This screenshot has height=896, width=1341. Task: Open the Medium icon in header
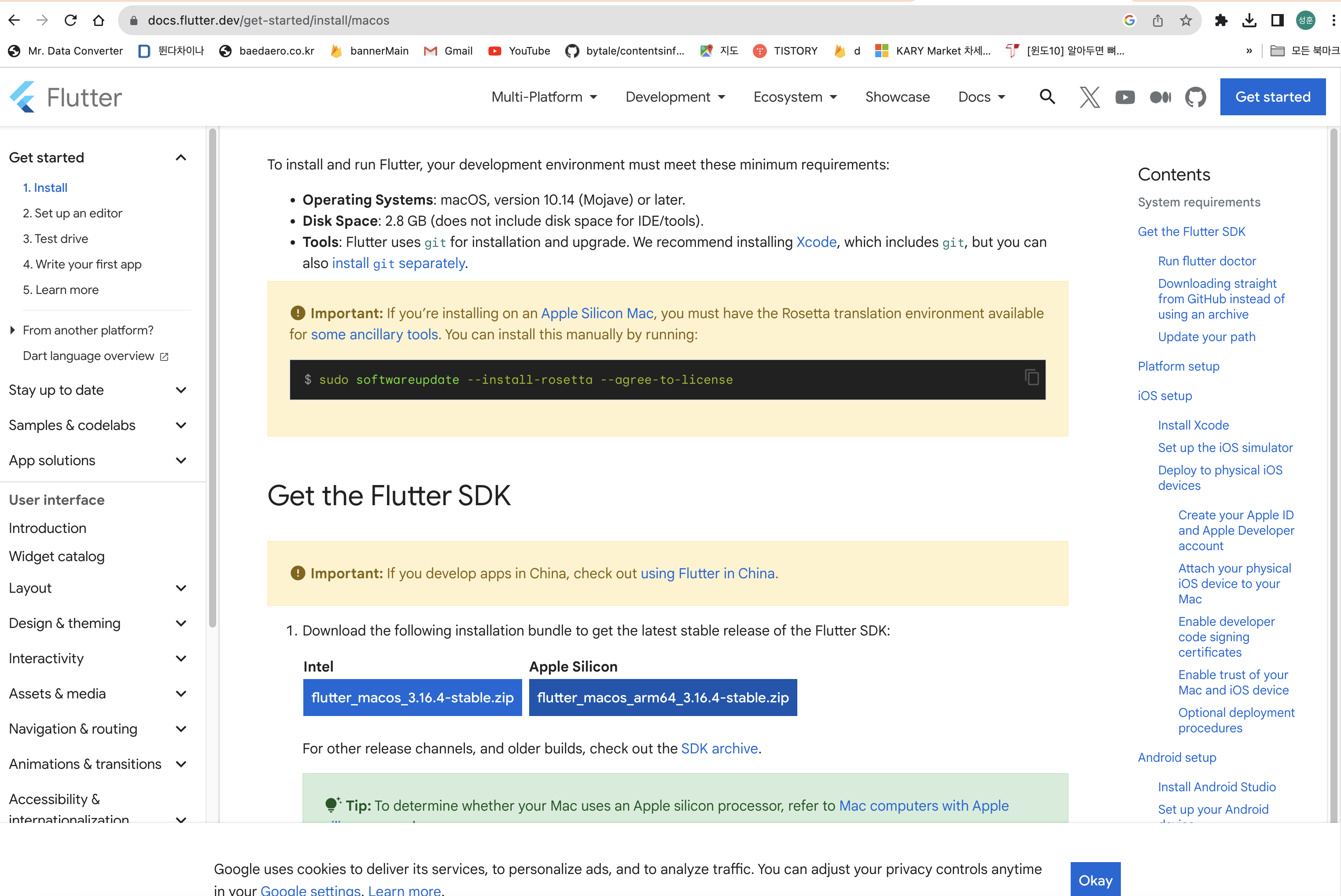coord(1160,97)
